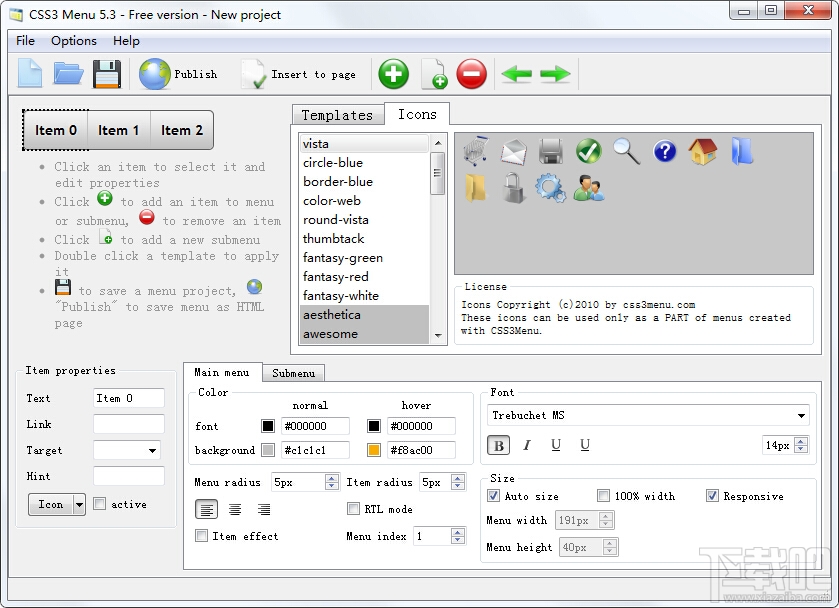
Task: Add a submenu with the page-plus icon
Action: [x=434, y=74]
